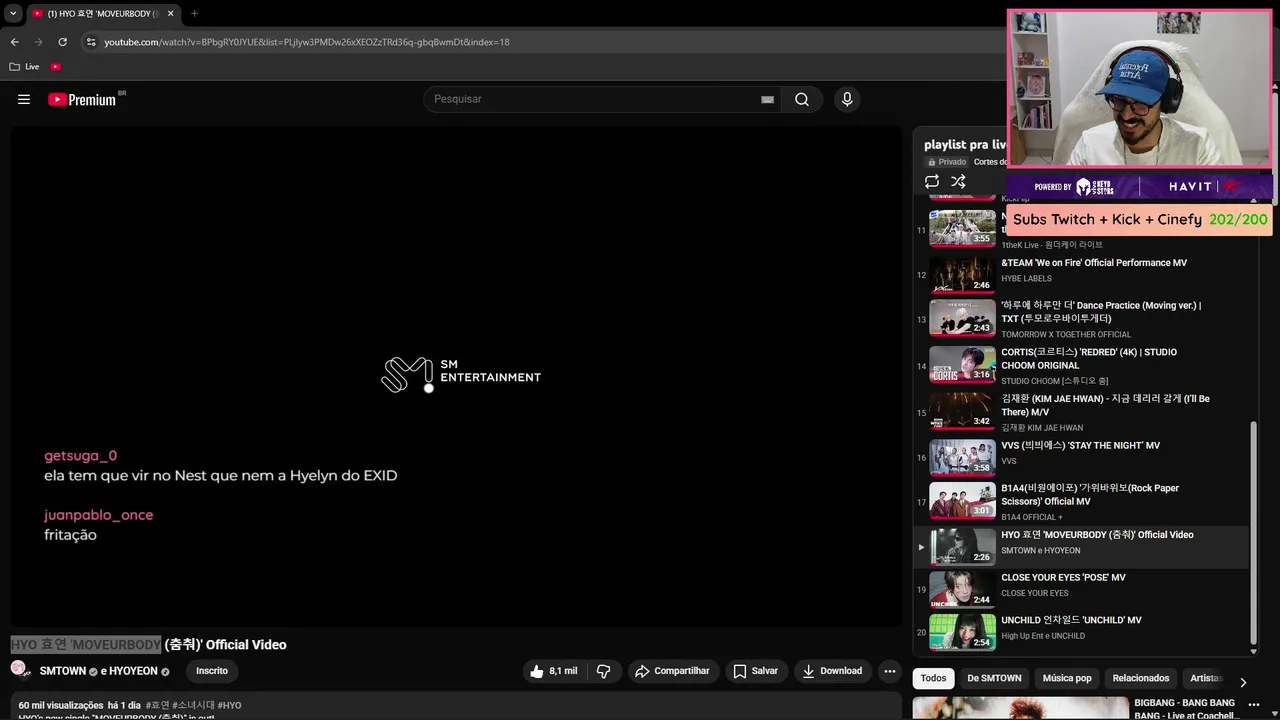Like the video with thumbs up
Screen dimensions: 1280x720
pos(552,671)
